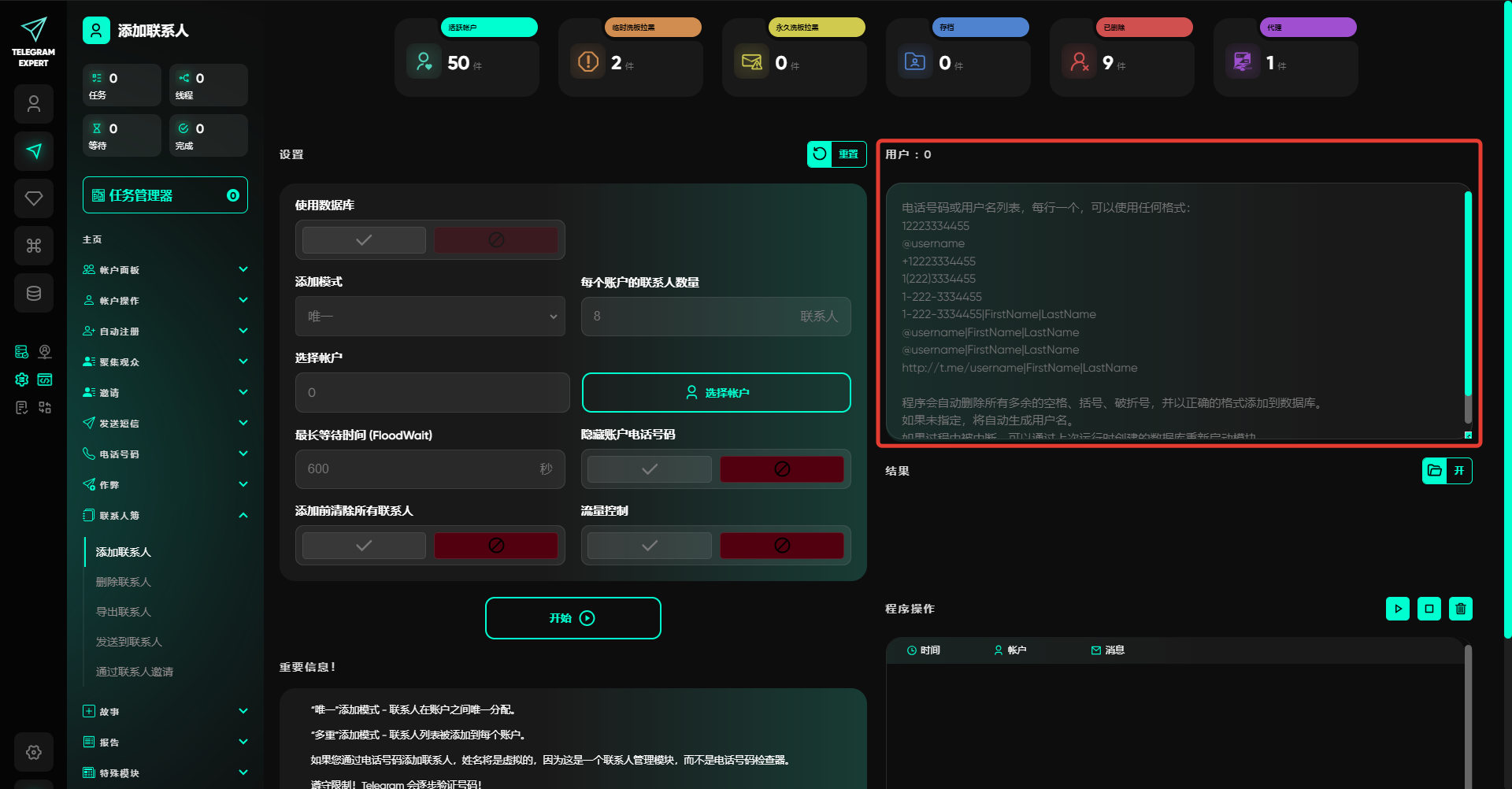1512x789 pixels.
Task: Click the 最长等待时间 FloodWait input field
Action: coord(417,469)
